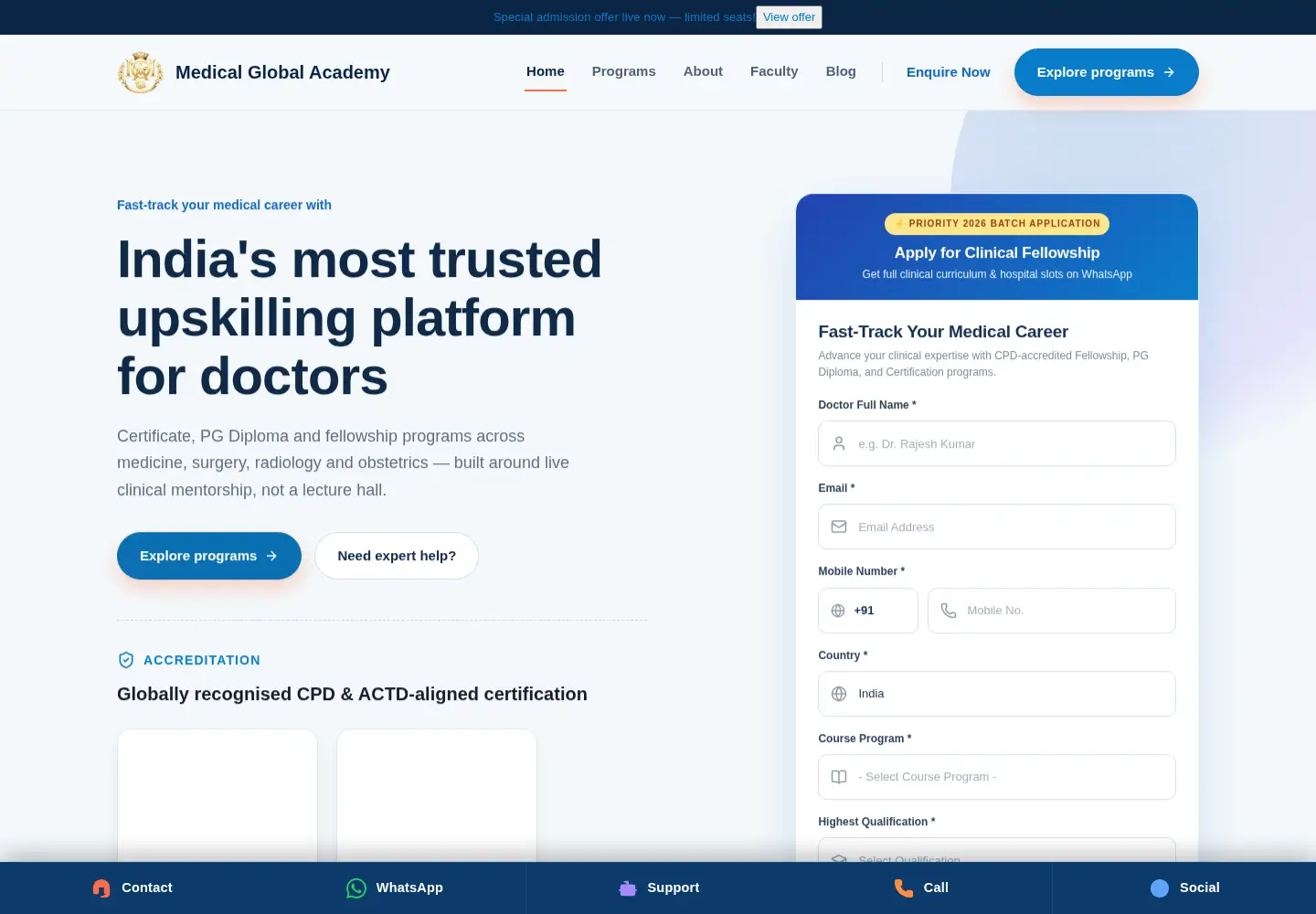Go to the Home nav item
This screenshot has width=1316, height=914.
click(x=546, y=71)
